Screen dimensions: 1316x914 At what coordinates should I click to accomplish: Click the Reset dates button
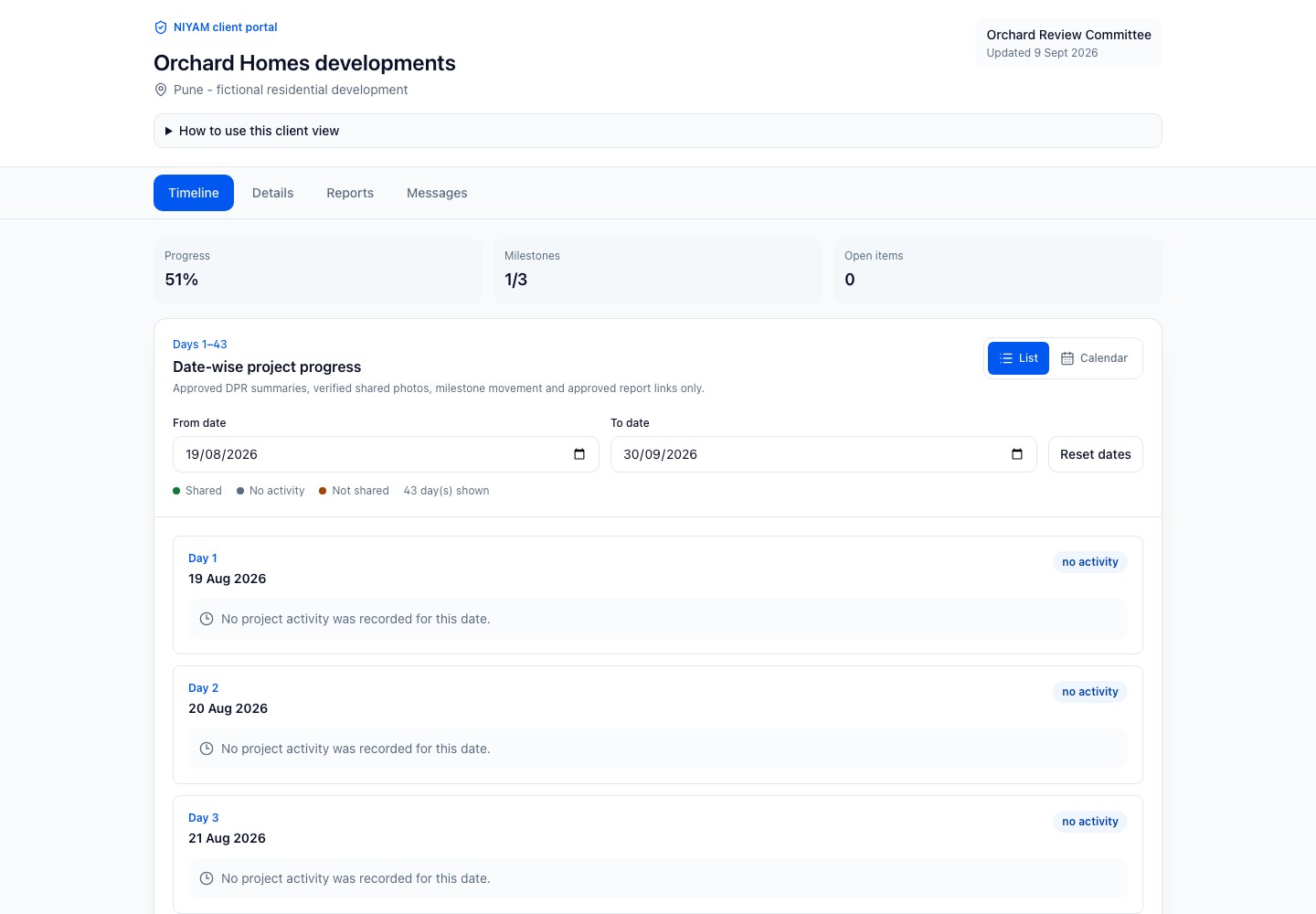tap(1095, 454)
